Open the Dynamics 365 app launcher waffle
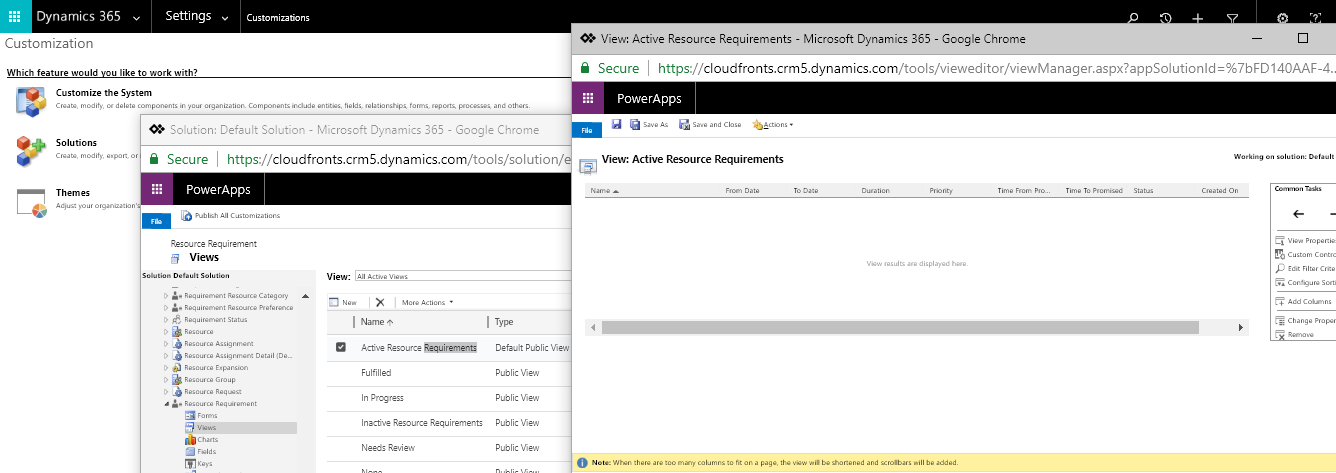Viewport: 1336px width, 473px height. point(14,17)
